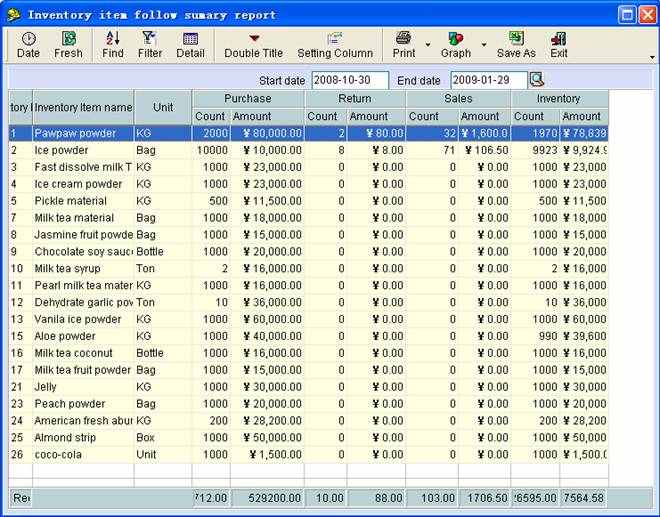Open the Find tool icon

[112, 38]
